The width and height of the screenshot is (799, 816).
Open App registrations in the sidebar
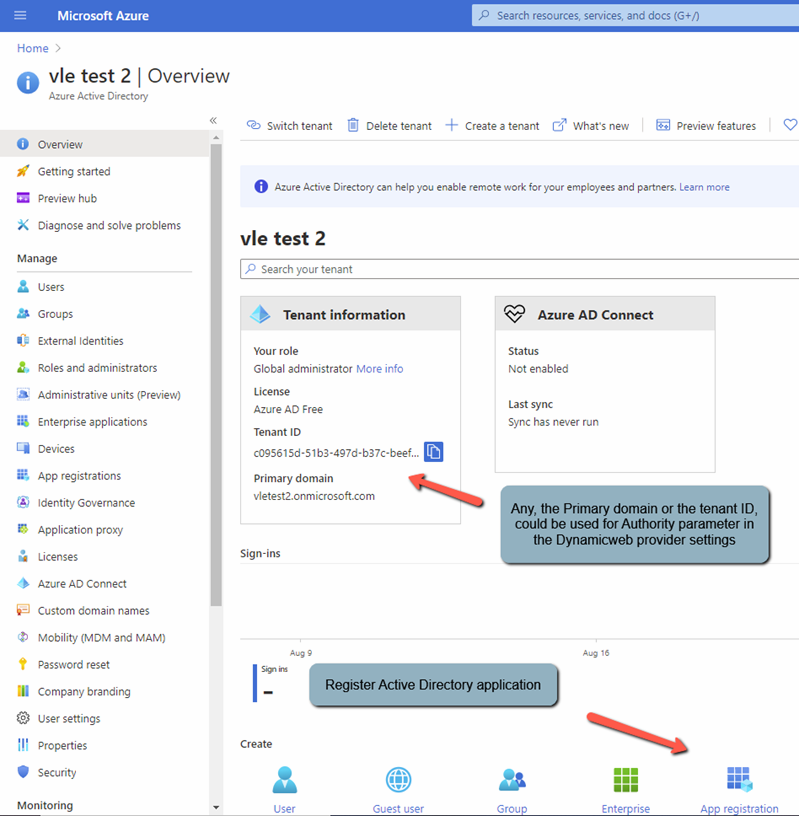(79, 476)
